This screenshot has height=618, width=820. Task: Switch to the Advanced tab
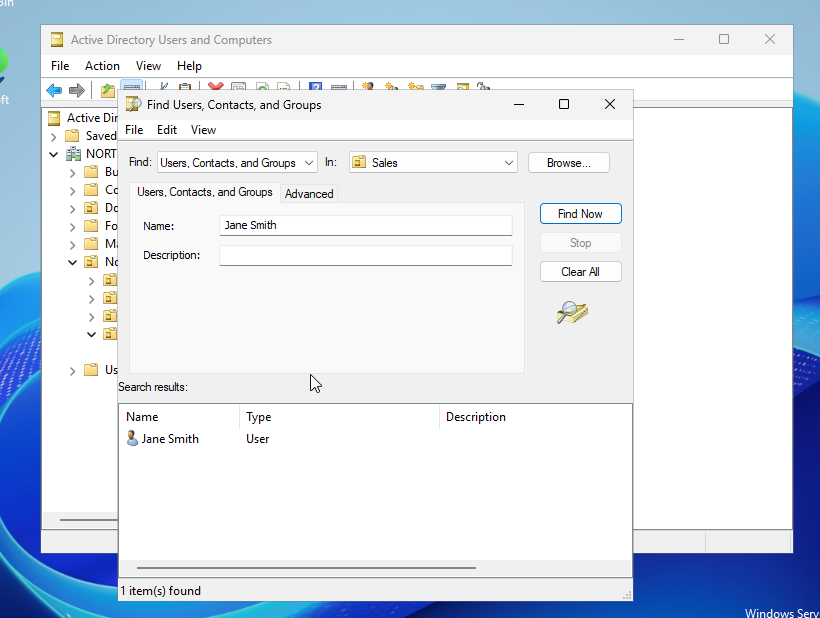click(308, 193)
